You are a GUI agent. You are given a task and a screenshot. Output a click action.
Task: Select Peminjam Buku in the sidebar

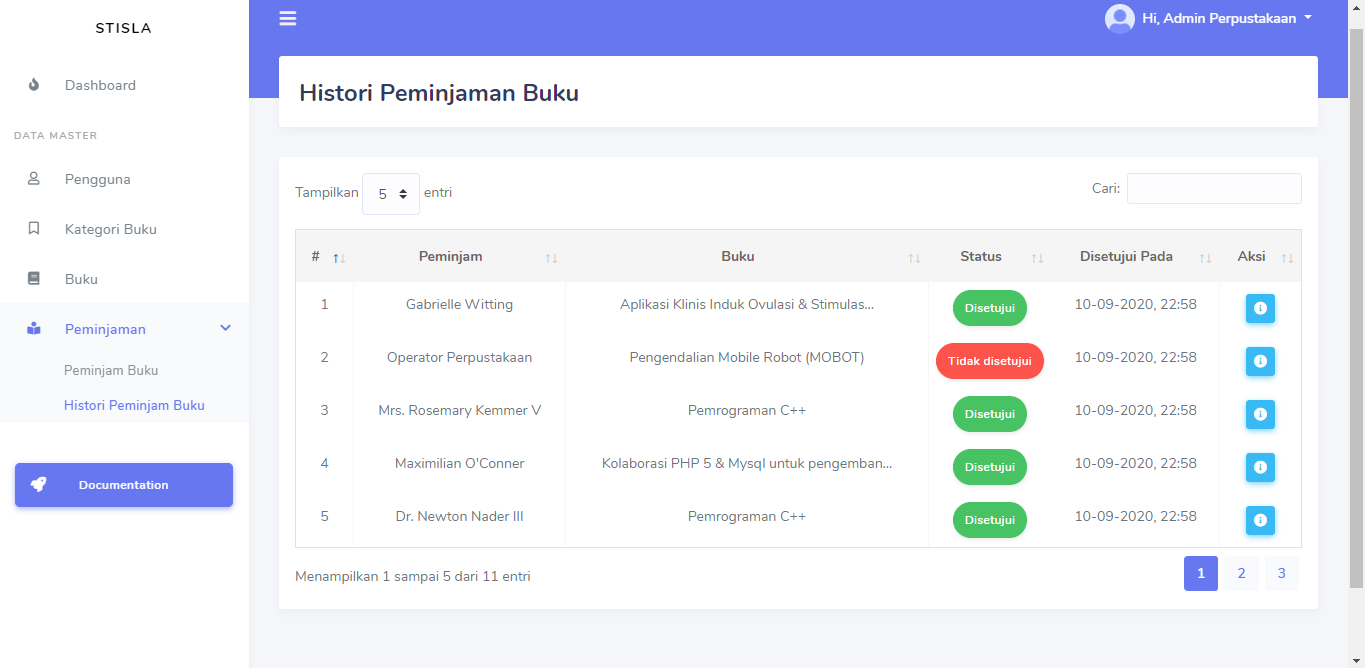coord(111,369)
